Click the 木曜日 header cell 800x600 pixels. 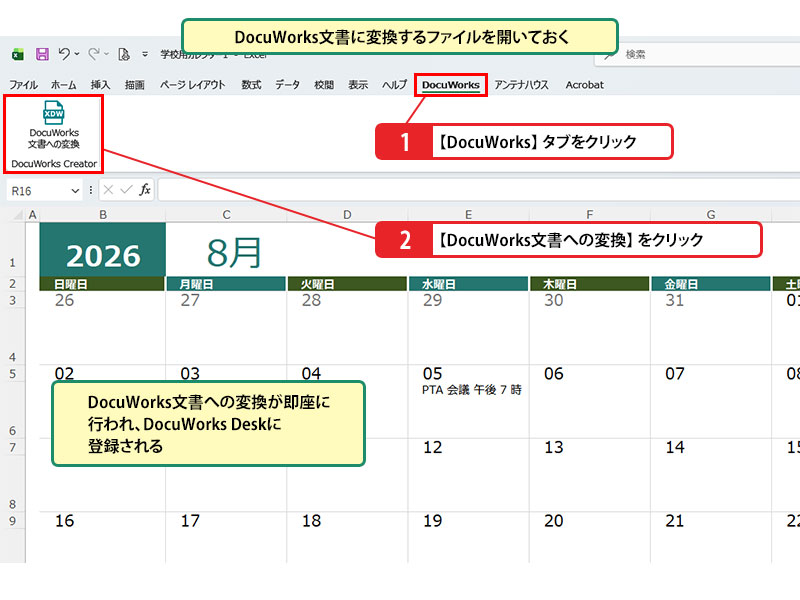point(589,284)
